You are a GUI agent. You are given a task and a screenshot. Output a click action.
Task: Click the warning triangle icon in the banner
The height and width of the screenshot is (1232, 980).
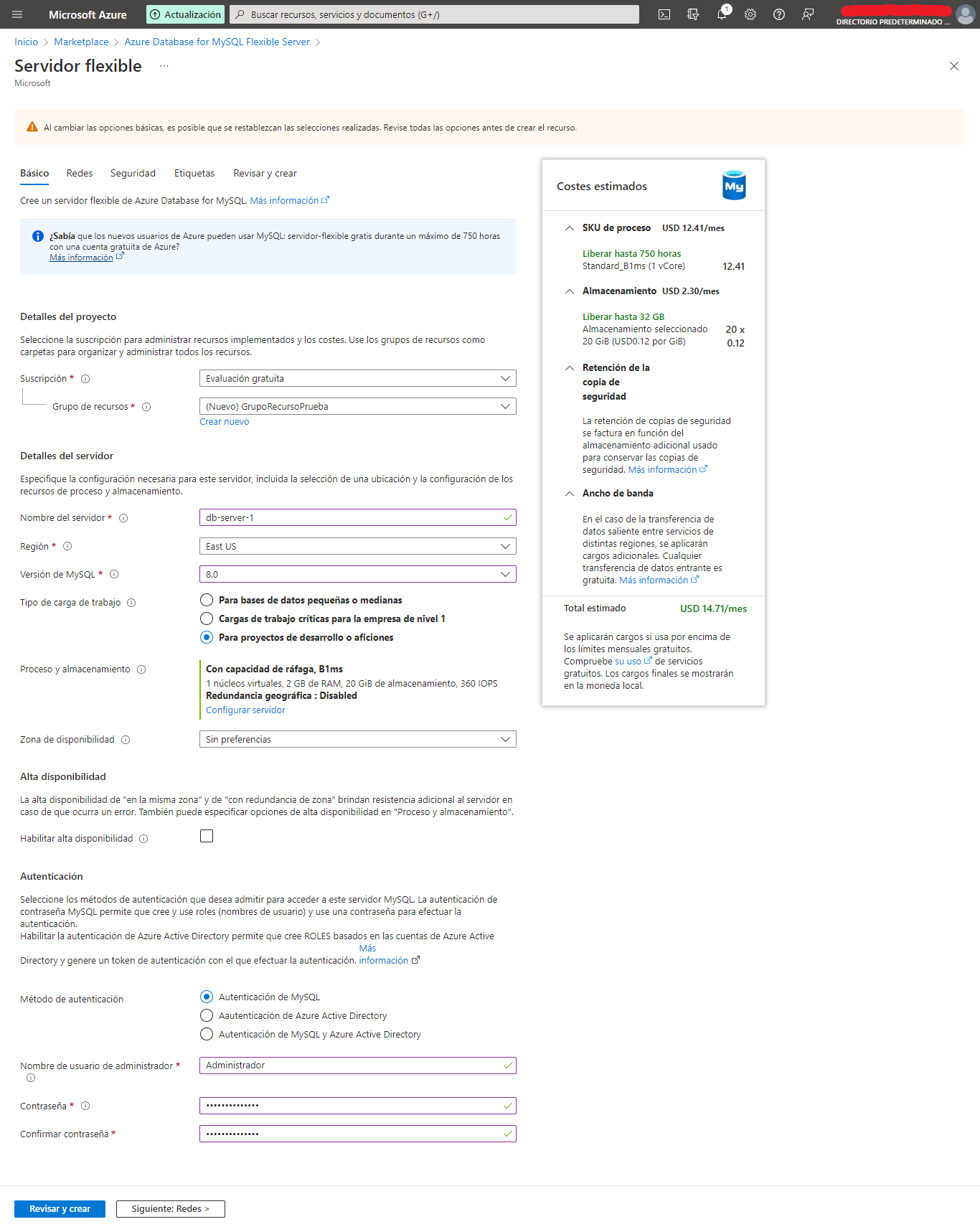pyautogui.click(x=32, y=127)
